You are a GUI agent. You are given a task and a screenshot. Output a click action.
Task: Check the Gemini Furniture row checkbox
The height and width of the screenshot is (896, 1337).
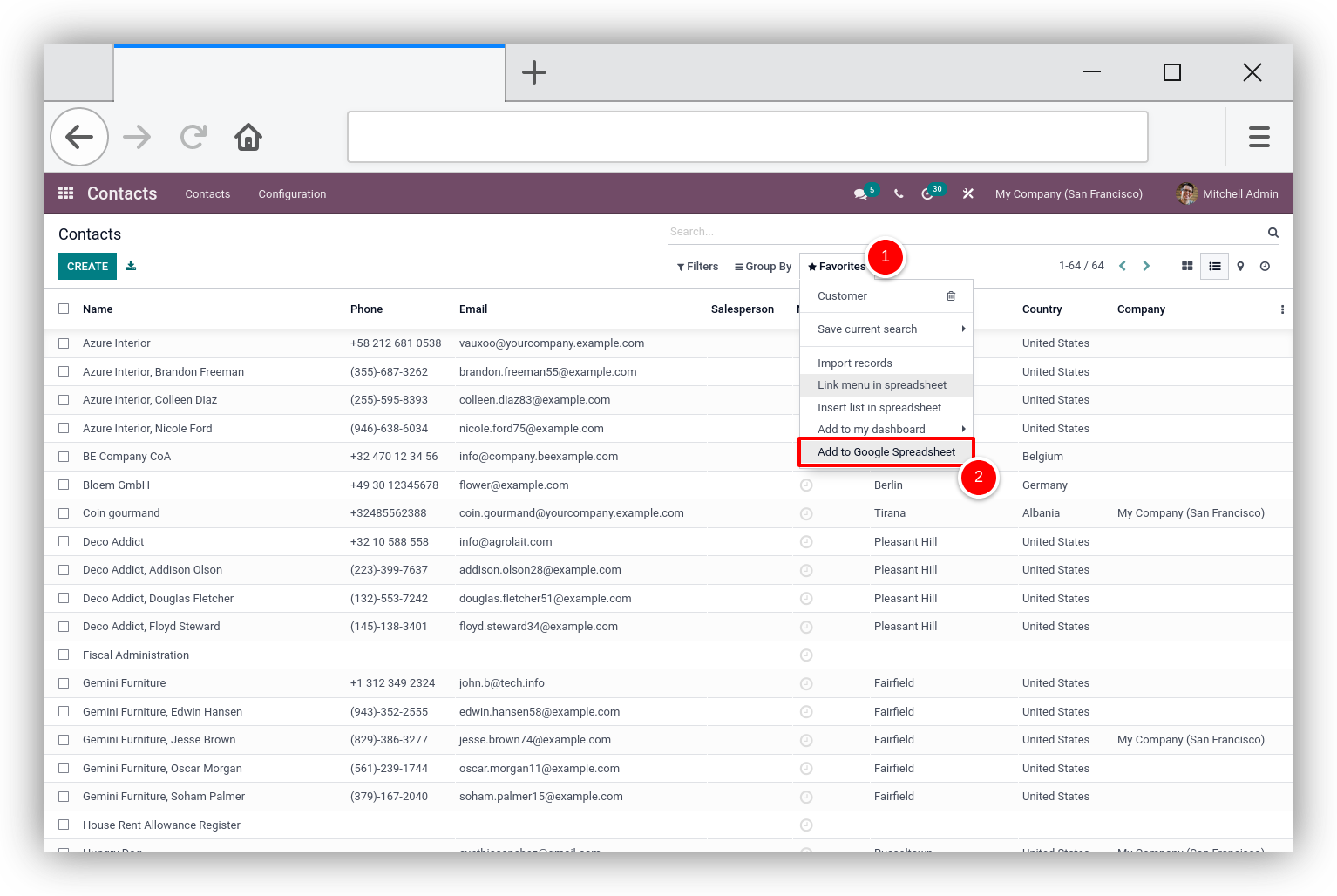(x=64, y=683)
